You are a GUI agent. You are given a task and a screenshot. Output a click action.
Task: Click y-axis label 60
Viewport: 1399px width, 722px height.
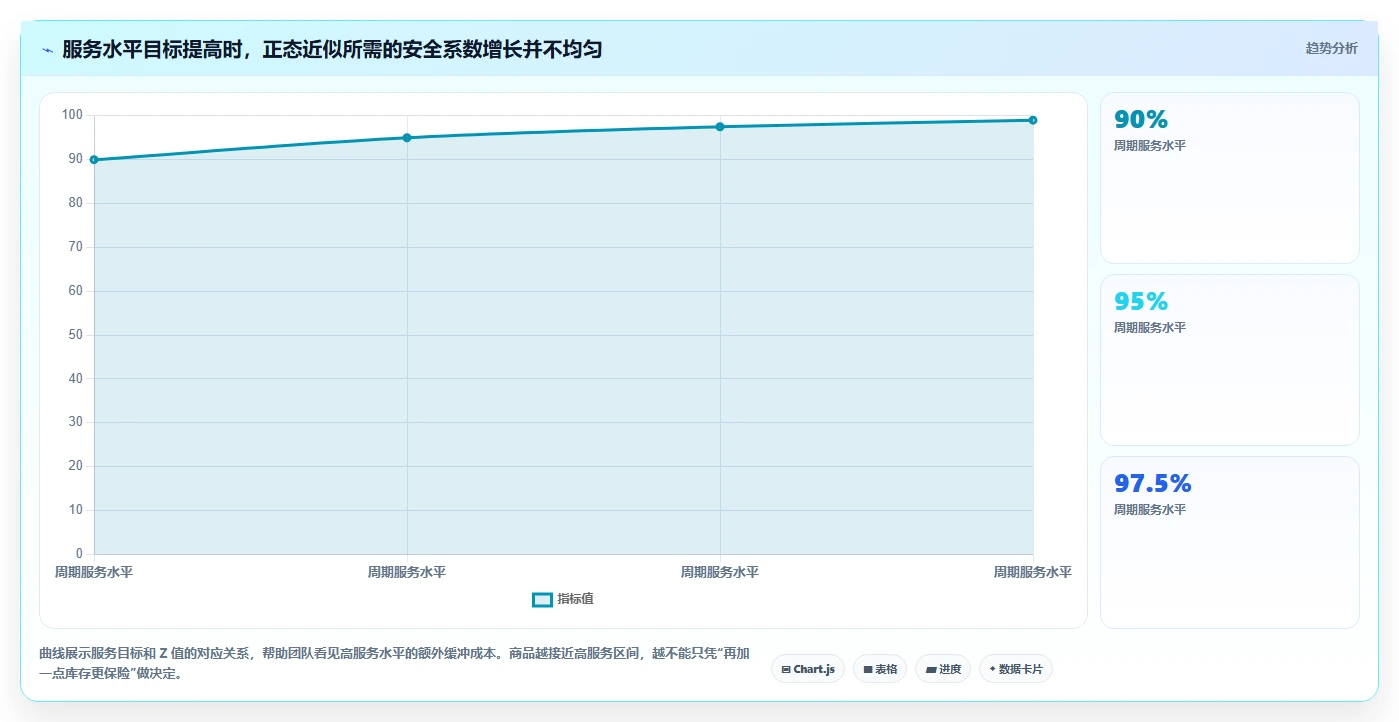coord(76,291)
